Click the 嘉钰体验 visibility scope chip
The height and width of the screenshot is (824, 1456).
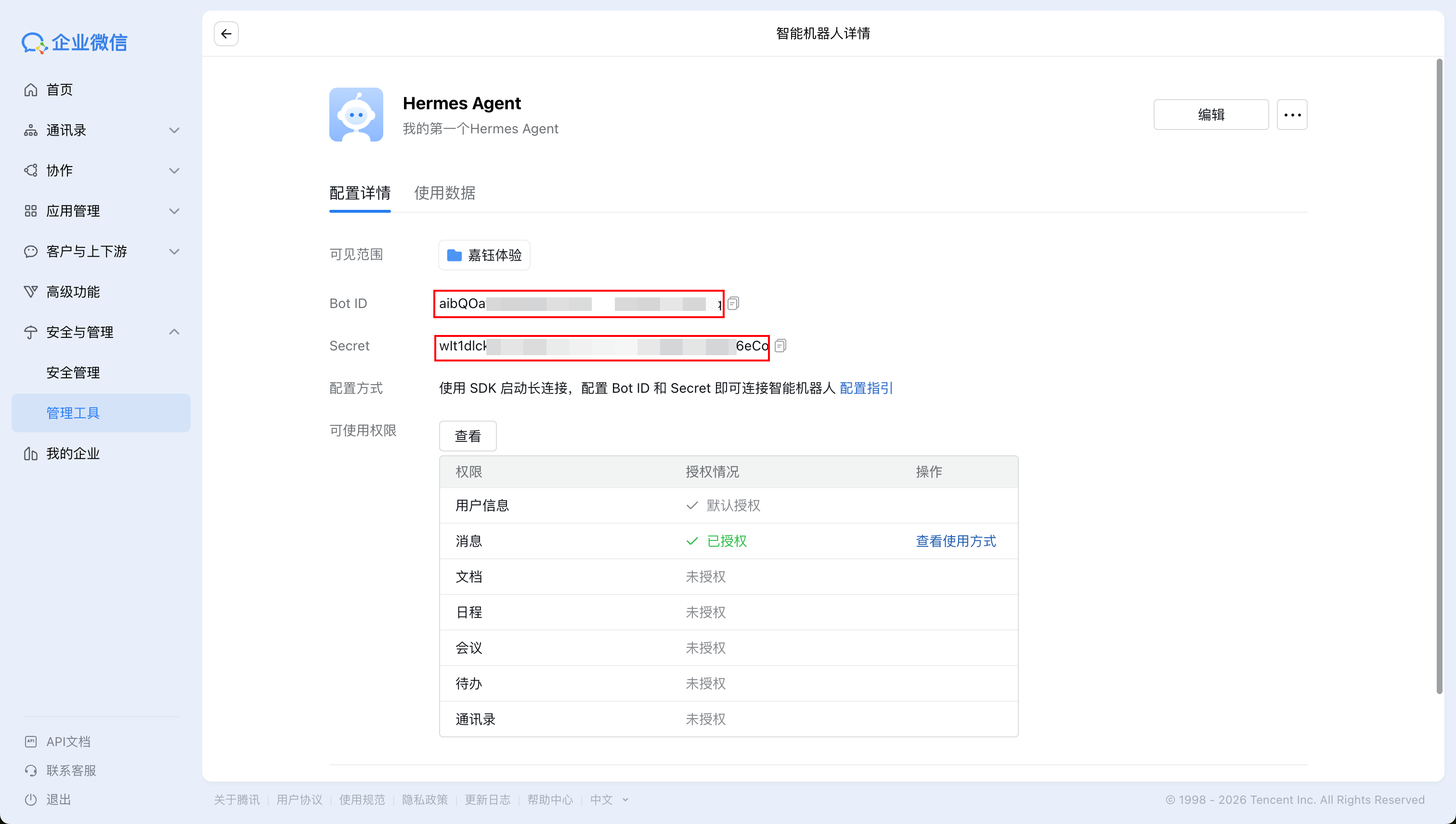point(483,255)
